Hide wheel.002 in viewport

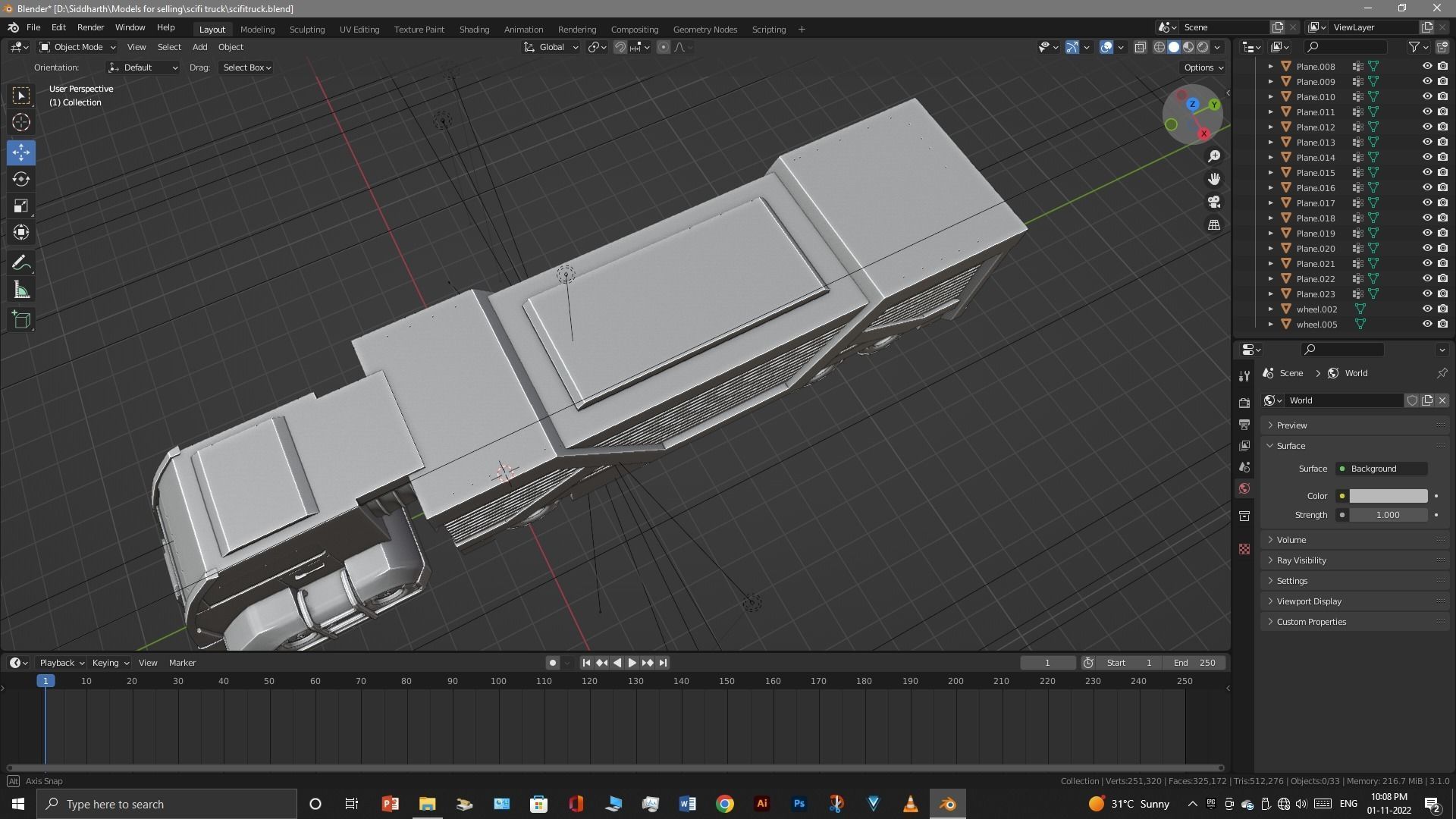(x=1426, y=309)
